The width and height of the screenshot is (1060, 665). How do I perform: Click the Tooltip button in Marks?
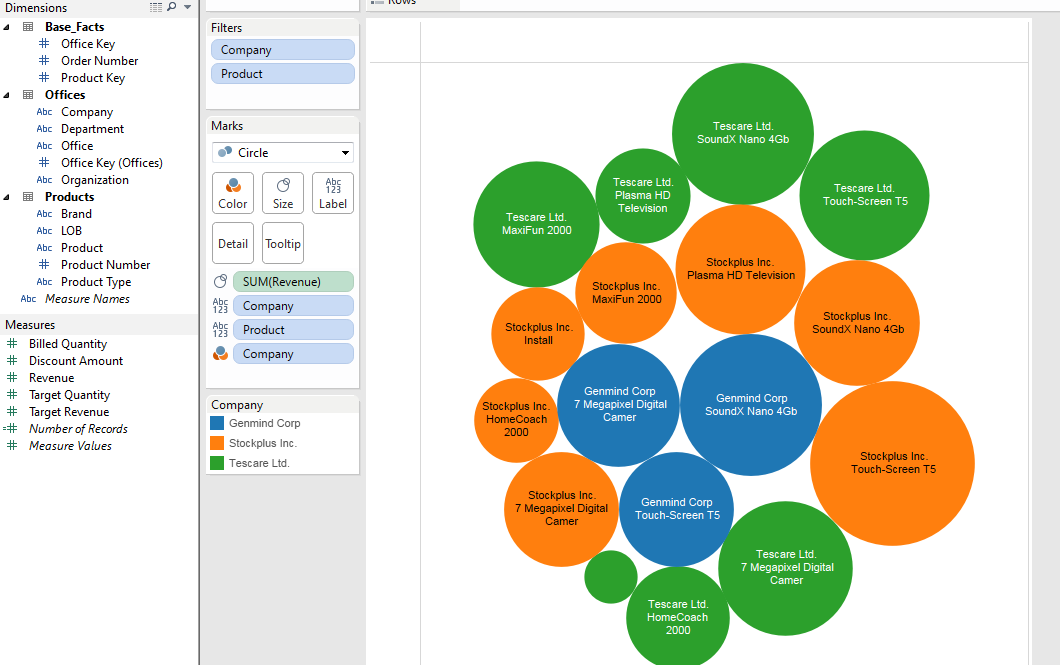283,243
